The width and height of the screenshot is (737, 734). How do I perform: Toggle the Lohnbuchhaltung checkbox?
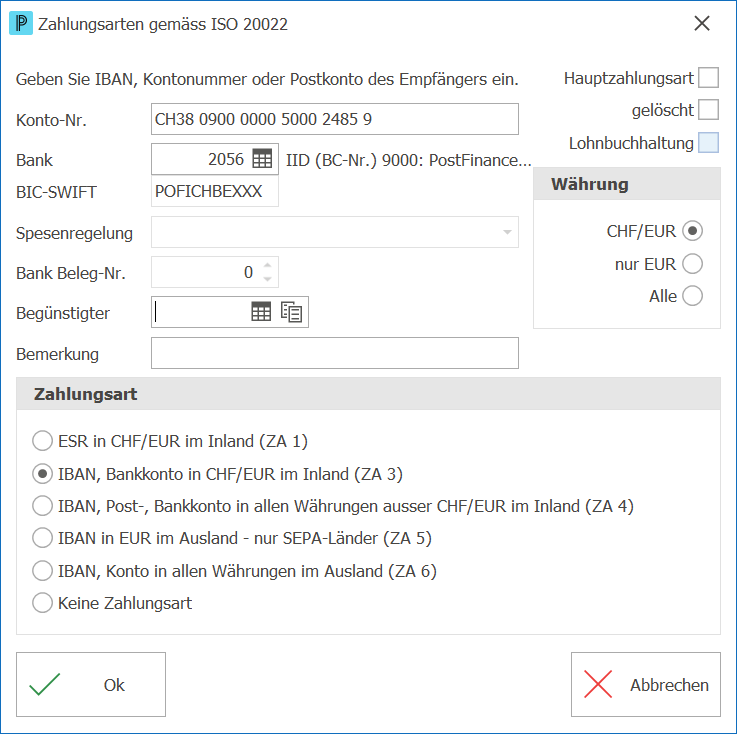[x=708, y=142]
